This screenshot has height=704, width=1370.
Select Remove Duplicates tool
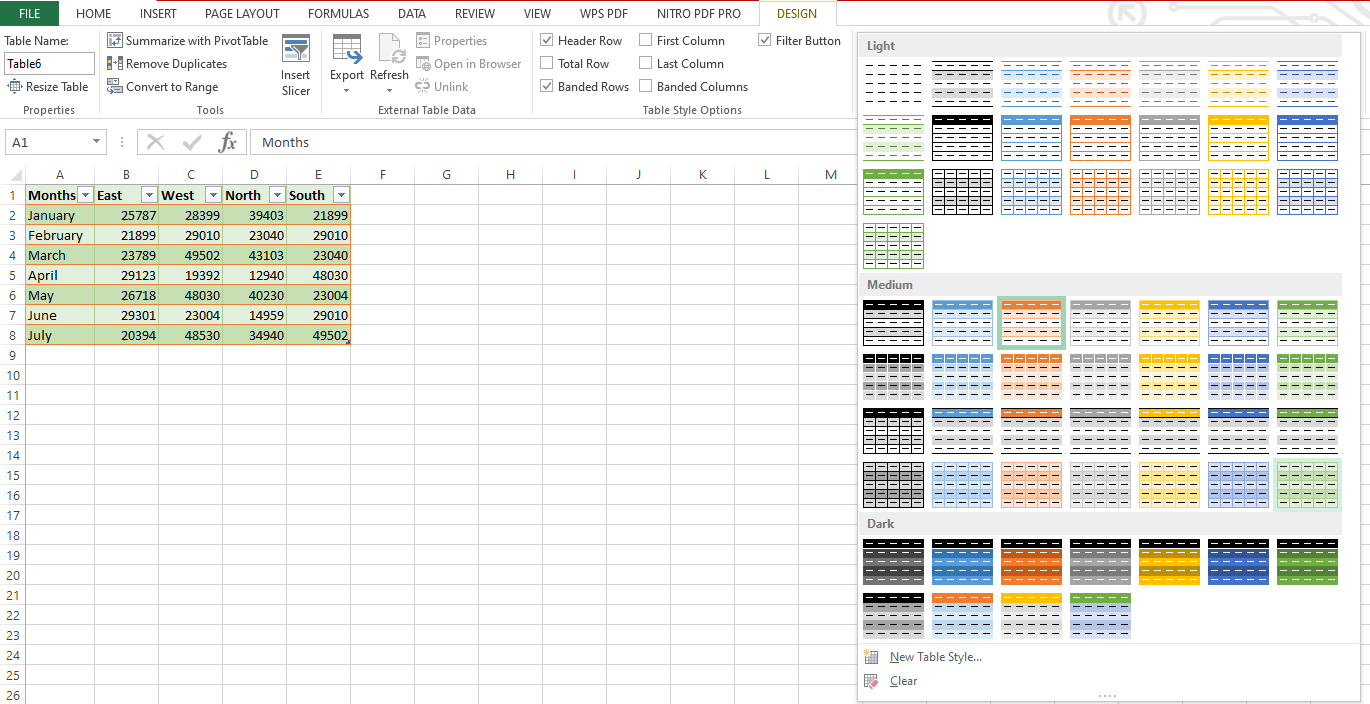tap(173, 63)
